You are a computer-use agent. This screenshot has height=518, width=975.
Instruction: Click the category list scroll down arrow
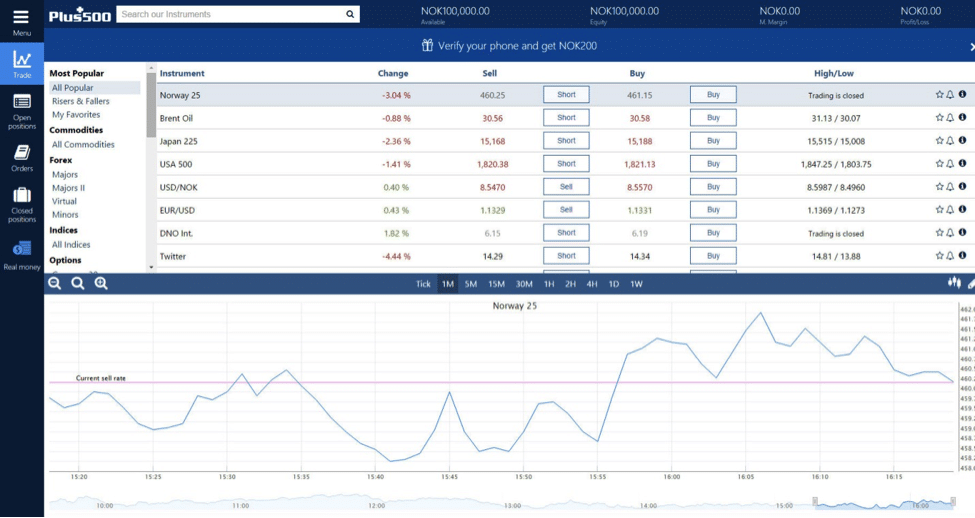click(151, 267)
